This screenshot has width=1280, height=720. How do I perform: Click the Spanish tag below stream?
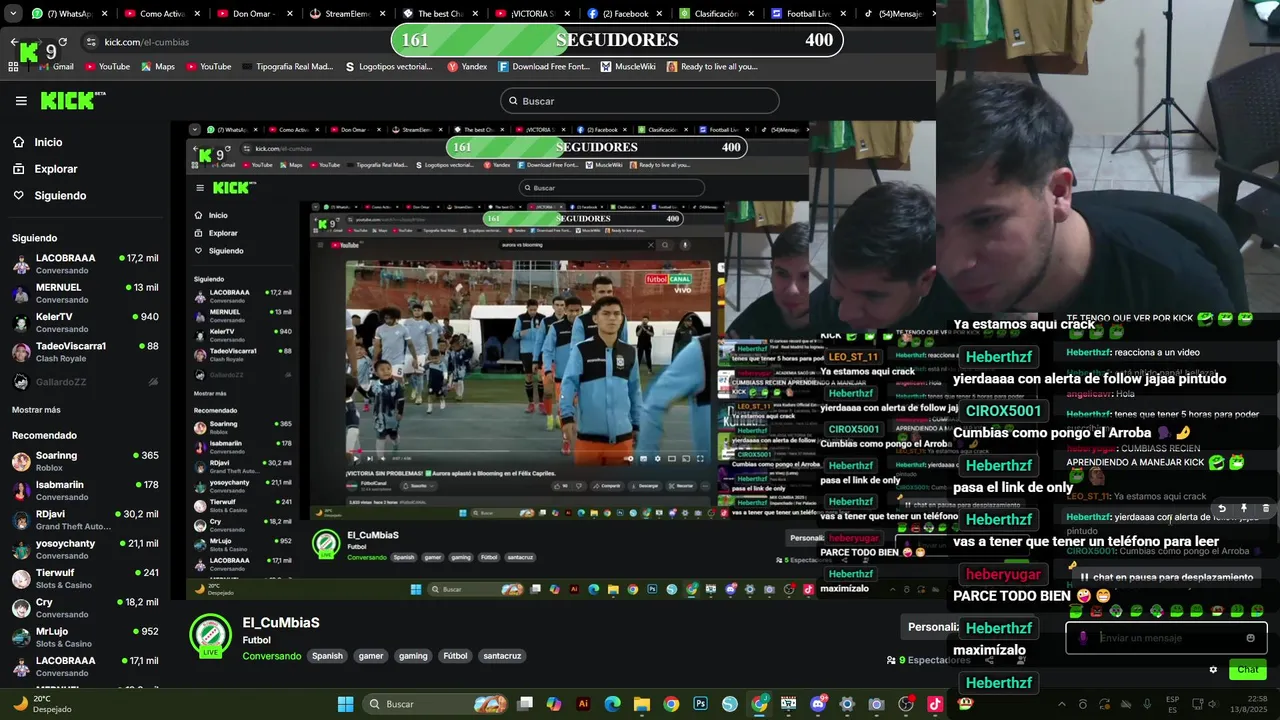click(x=327, y=656)
